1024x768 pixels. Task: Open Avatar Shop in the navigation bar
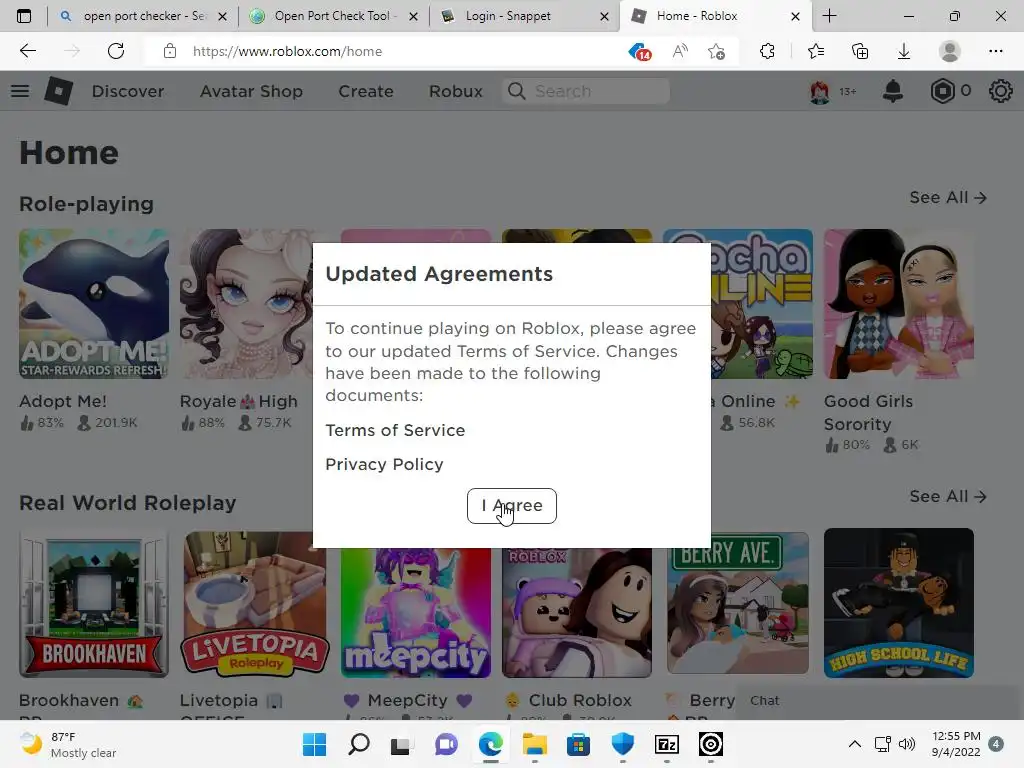(251, 91)
